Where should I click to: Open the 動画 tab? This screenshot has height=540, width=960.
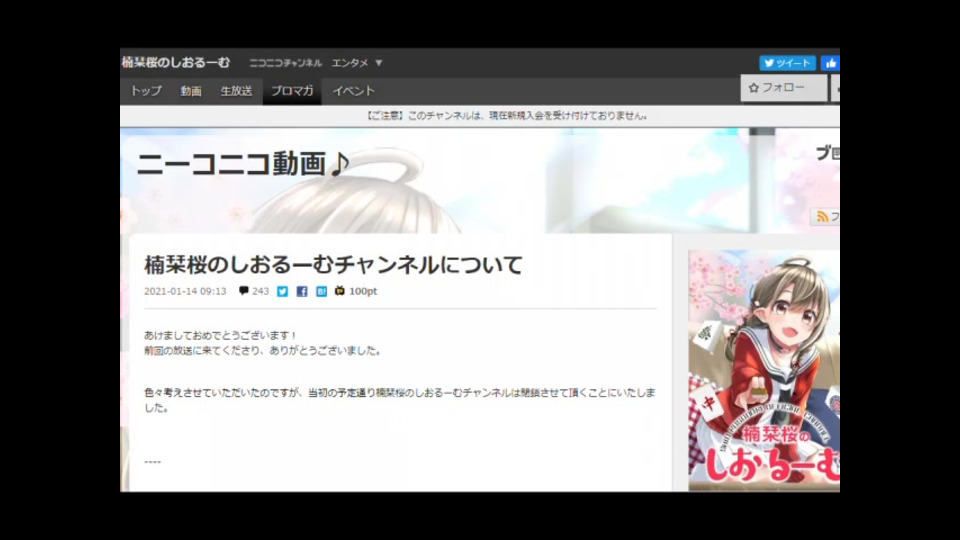pos(191,91)
